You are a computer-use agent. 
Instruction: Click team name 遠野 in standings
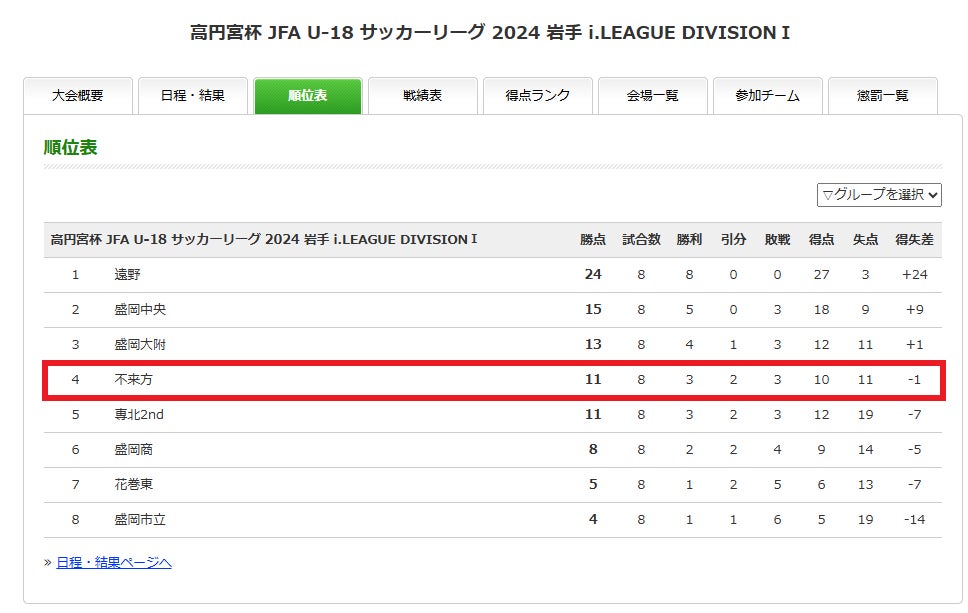[x=128, y=275]
